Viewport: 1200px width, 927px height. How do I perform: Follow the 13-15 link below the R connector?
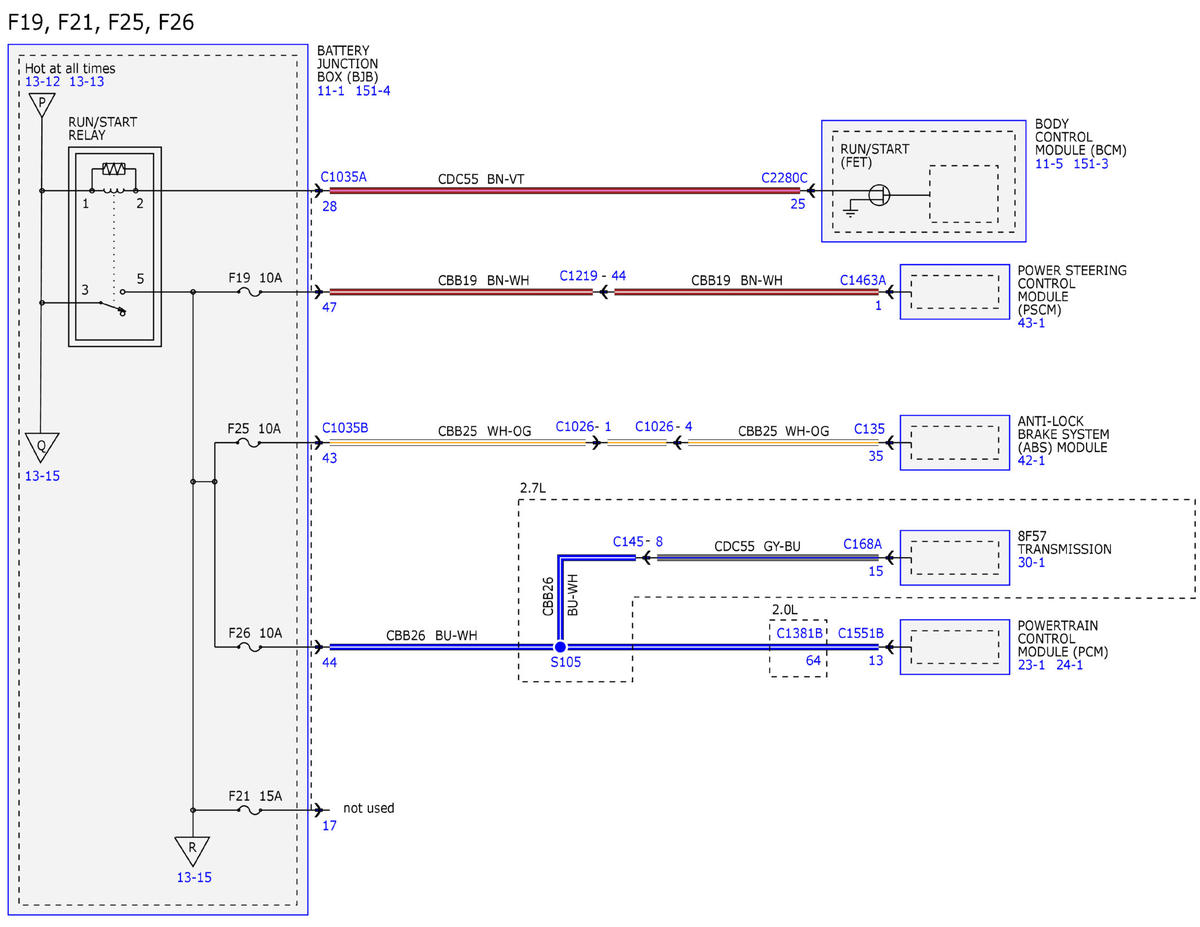193,877
